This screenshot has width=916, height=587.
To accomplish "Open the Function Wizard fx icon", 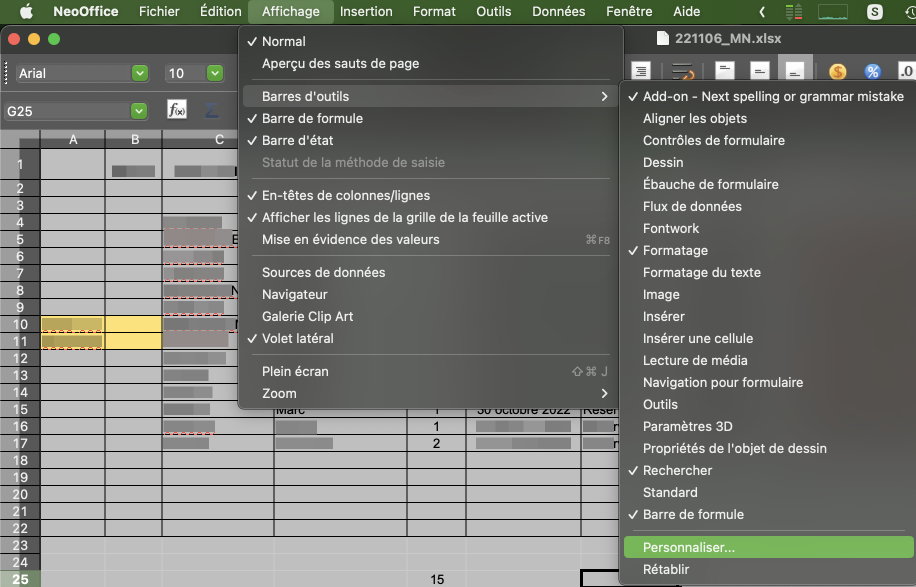I will (x=177, y=110).
